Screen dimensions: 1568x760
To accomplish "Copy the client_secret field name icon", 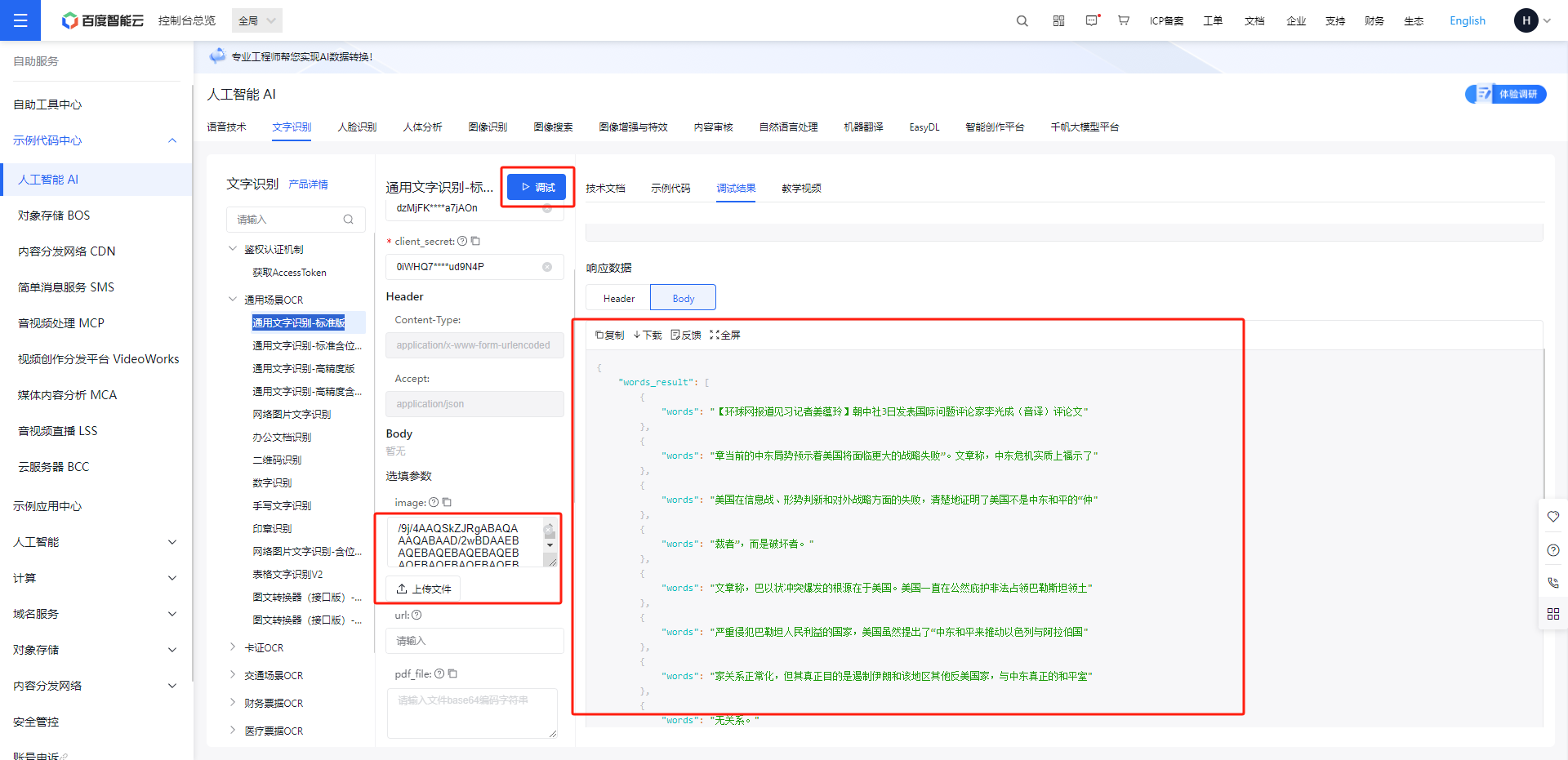I will click(475, 241).
